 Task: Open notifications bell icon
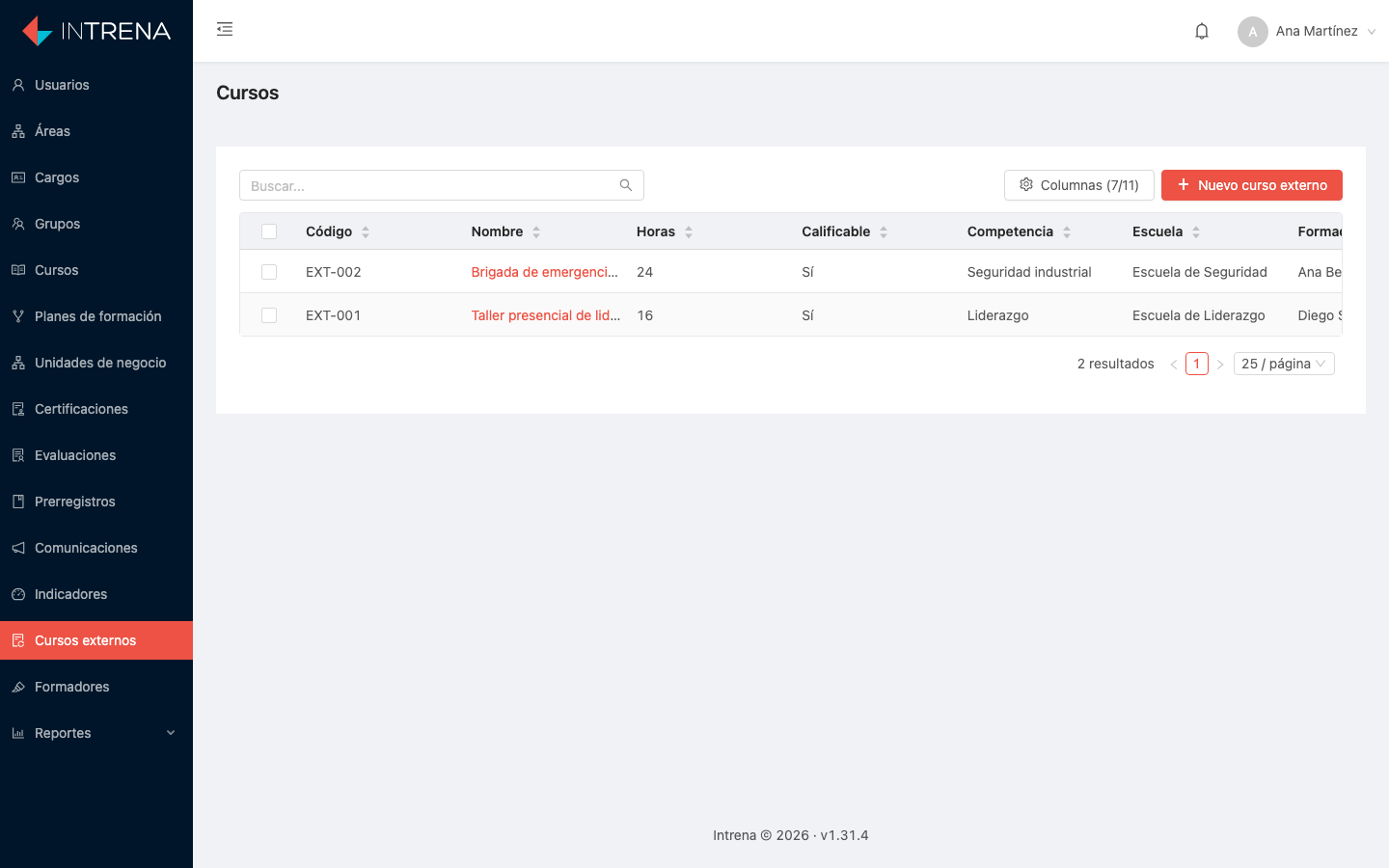click(x=1202, y=31)
